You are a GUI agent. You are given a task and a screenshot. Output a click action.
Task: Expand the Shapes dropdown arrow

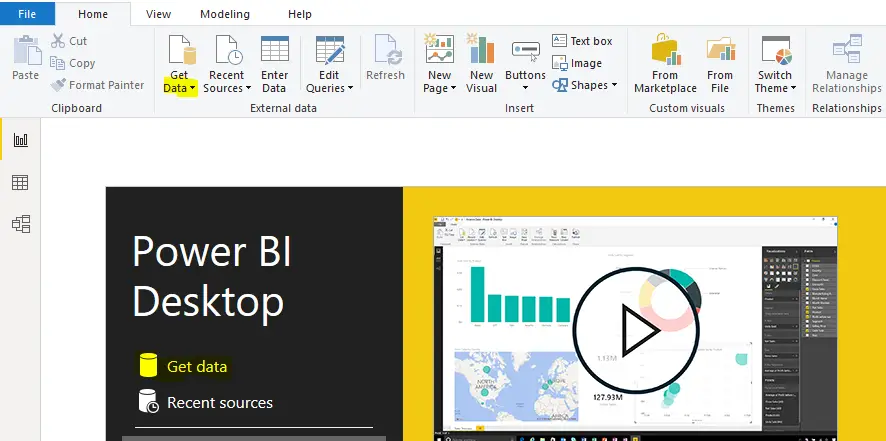tap(614, 85)
